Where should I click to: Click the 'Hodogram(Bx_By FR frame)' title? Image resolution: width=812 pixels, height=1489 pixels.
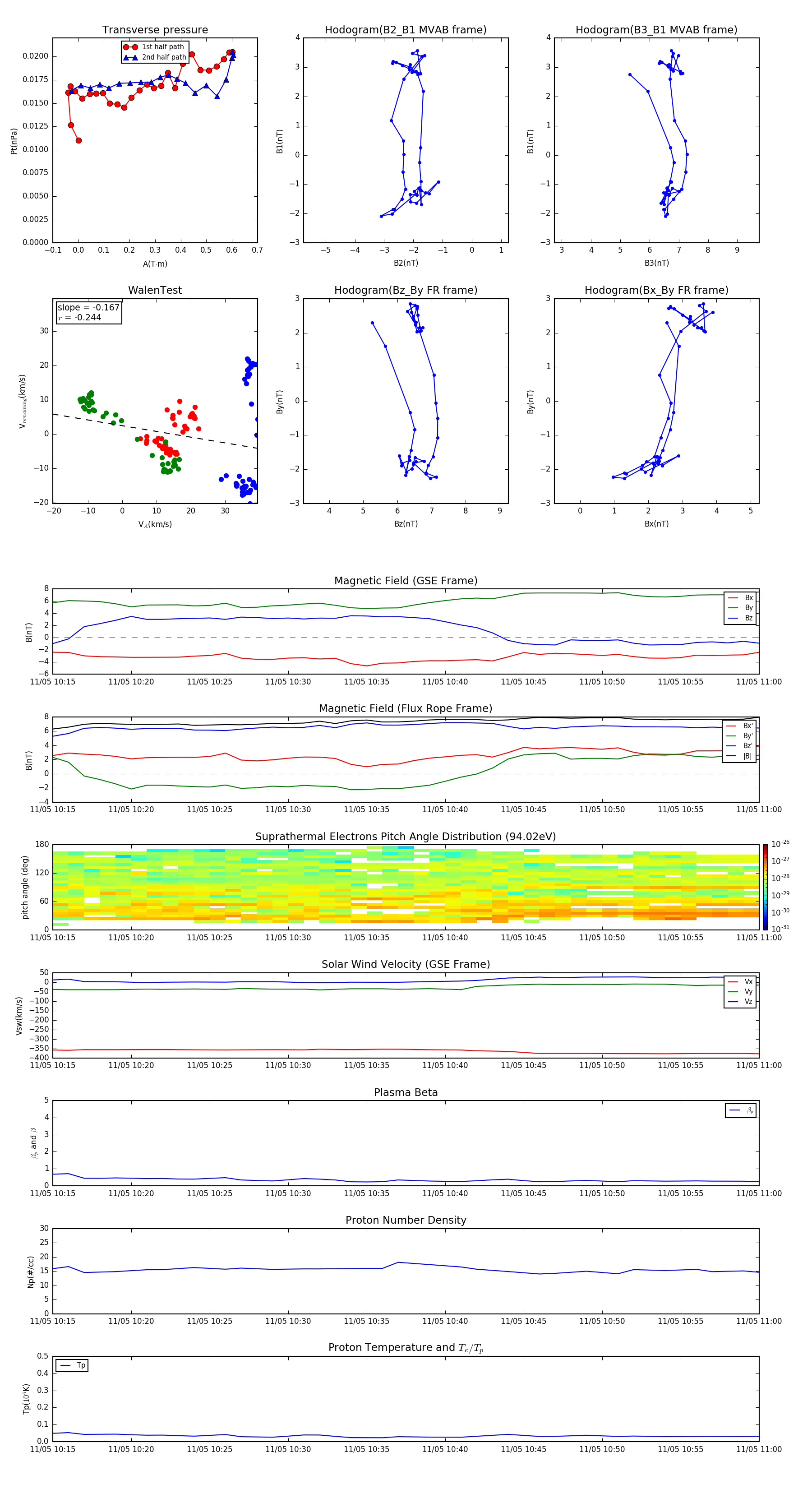[656, 290]
